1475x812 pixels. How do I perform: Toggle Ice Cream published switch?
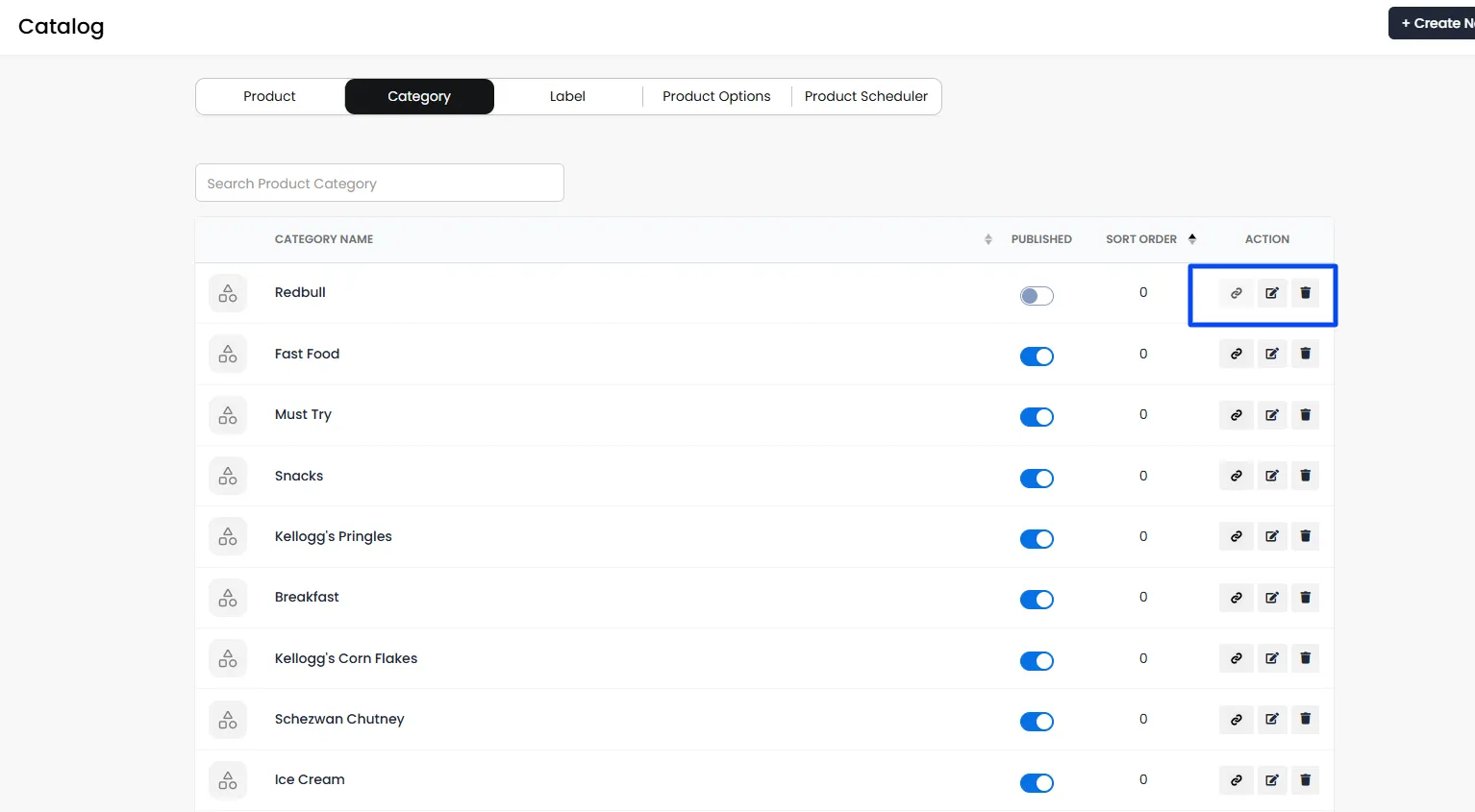(1037, 783)
